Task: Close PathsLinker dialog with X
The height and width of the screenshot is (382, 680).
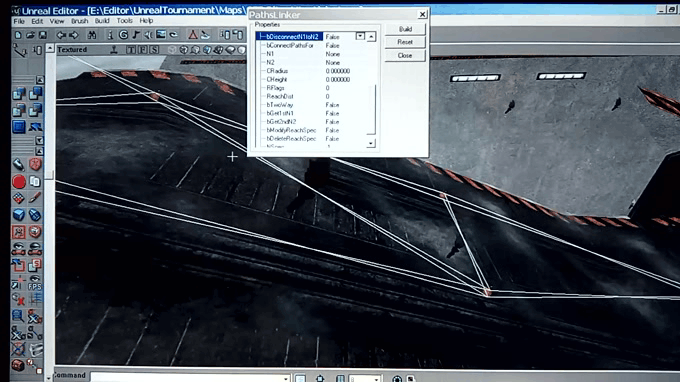Action: click(422, 14)
